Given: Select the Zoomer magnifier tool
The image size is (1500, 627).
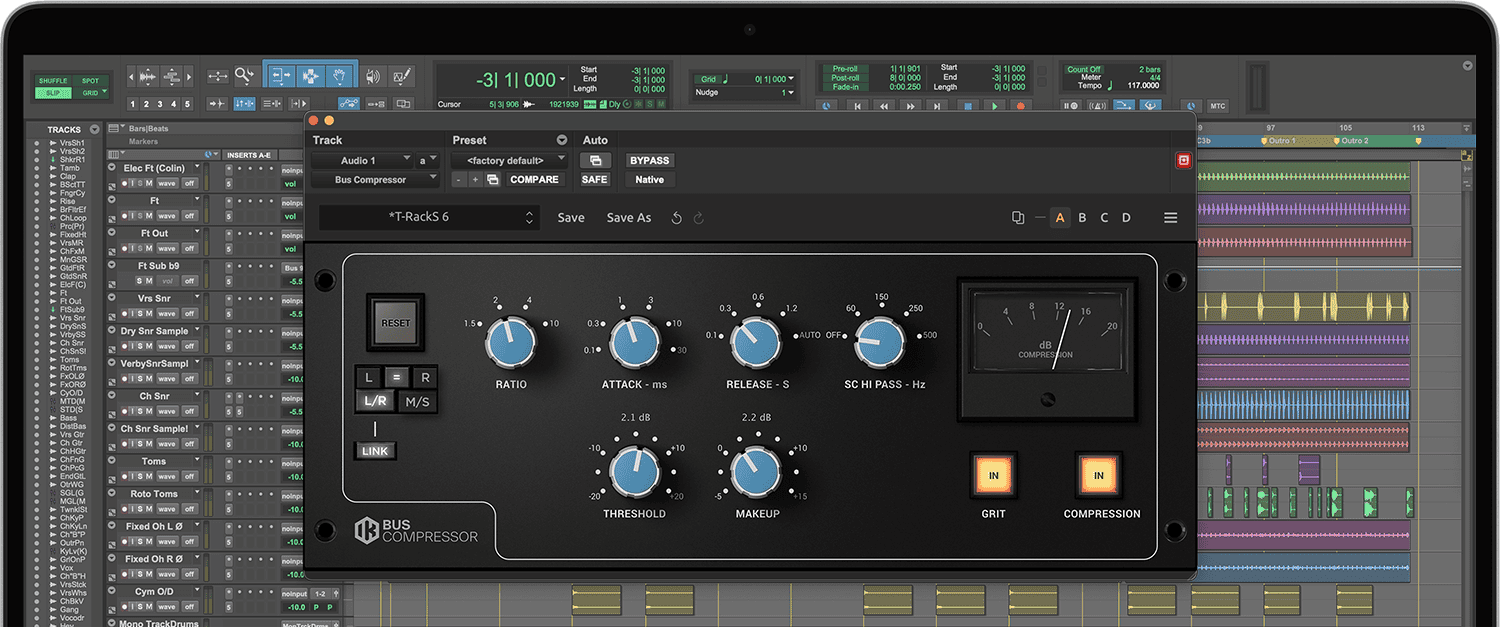Looking at the screenshot, I should (245, 76).
